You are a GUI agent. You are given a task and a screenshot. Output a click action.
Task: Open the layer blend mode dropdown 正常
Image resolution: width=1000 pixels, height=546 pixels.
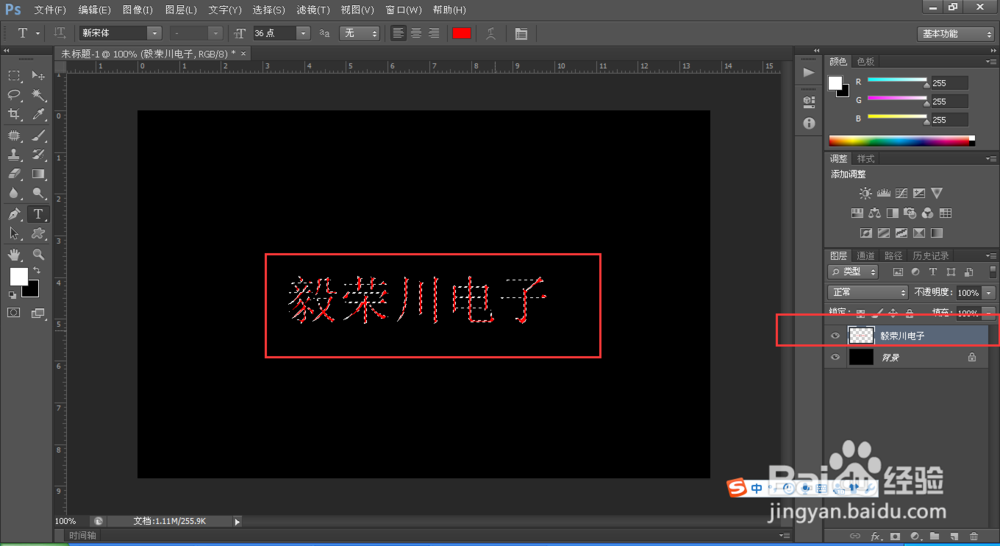867,292
